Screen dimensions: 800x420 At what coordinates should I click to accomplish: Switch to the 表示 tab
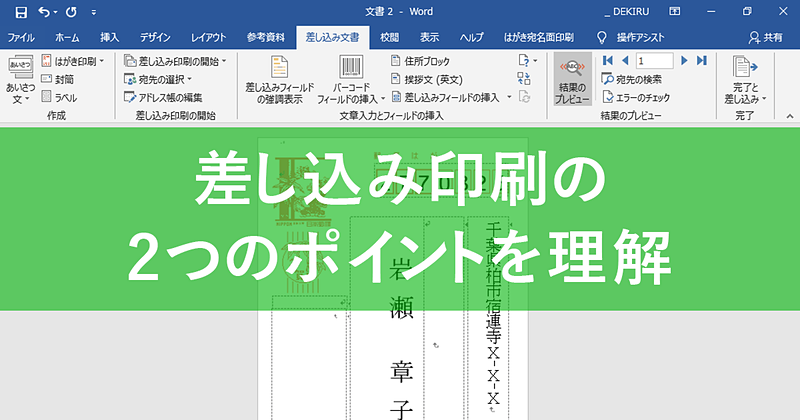click(429, 37)
